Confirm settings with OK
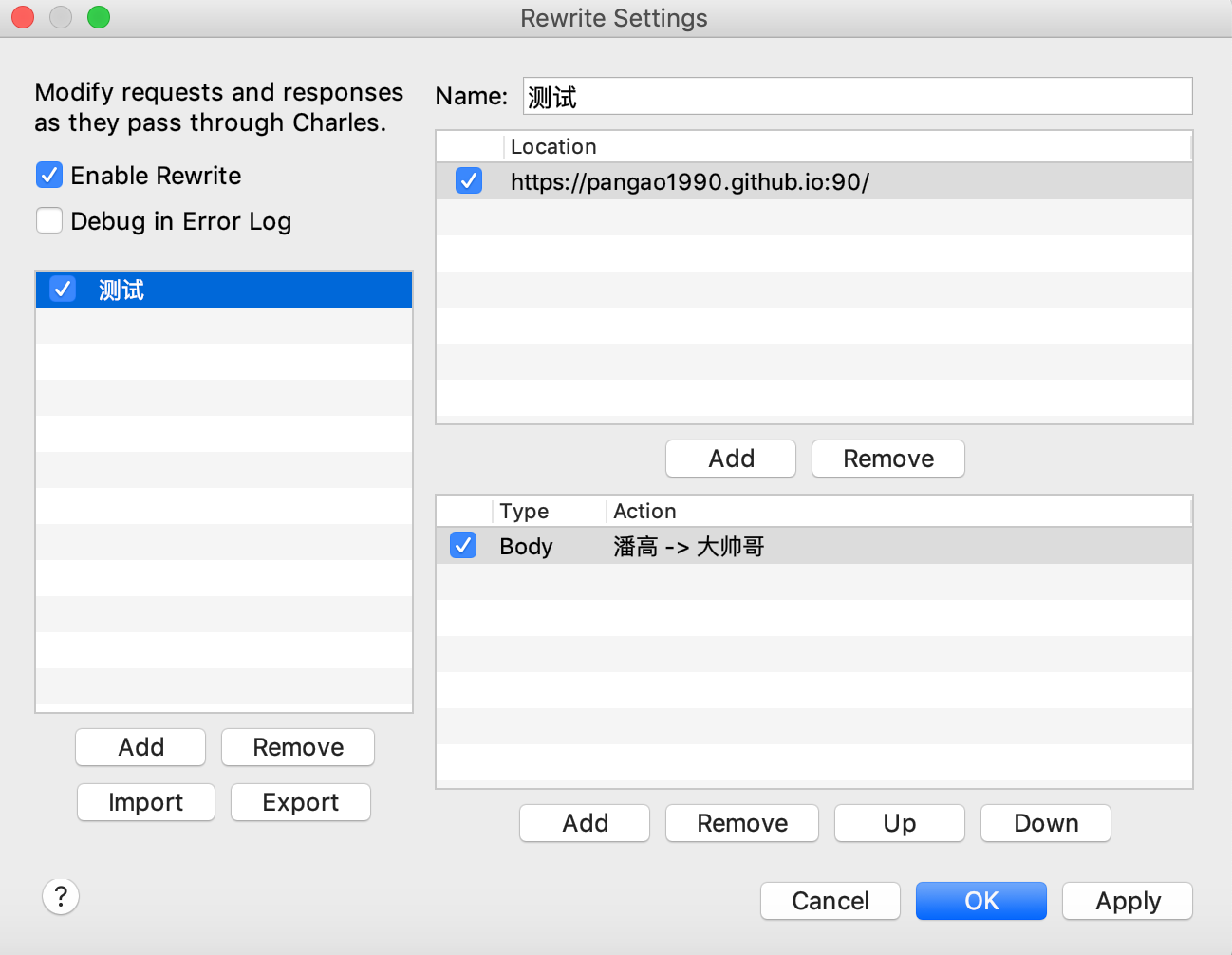 click(981, 901)
